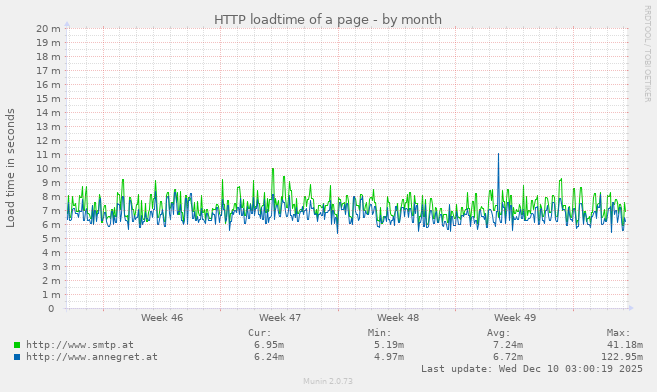Click the annegret.at minimum value 4.97m
Screen dimensions: 657x392
click(x=389, y=357)
